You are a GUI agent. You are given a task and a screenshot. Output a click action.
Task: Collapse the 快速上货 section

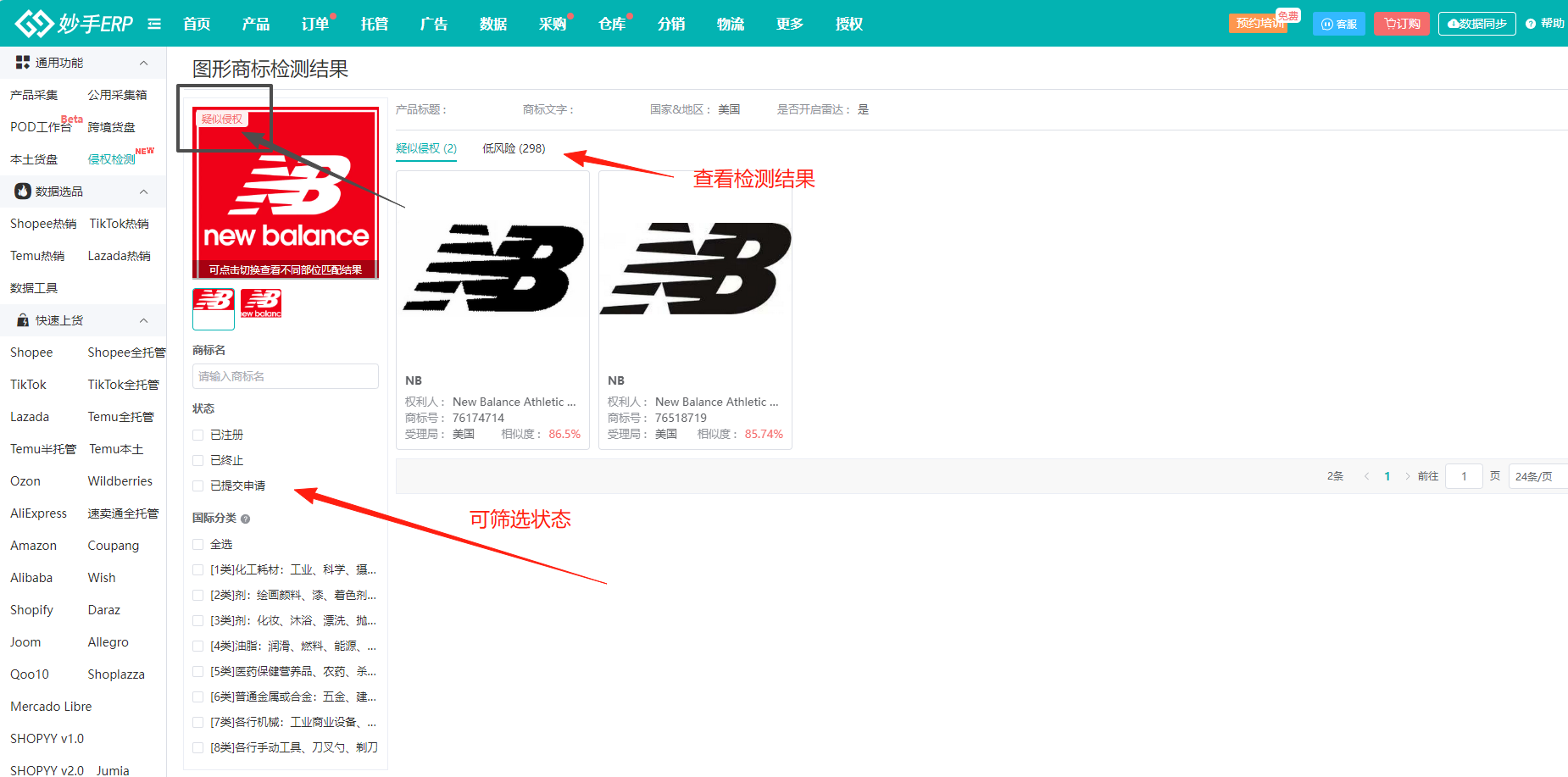coord(144,320)
